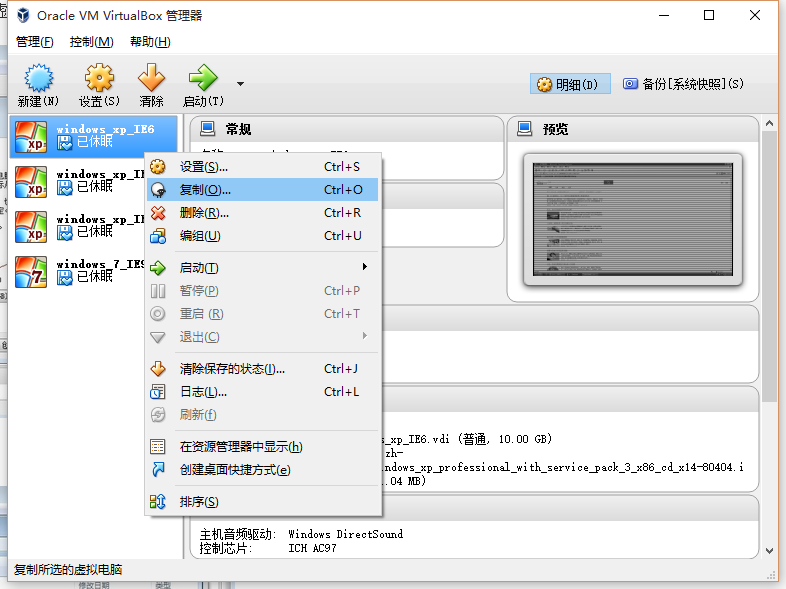The width and height of the screenshot is (786, 589).
Task: Choose 删除(R)... in context menu
Action: click(263, 213)
